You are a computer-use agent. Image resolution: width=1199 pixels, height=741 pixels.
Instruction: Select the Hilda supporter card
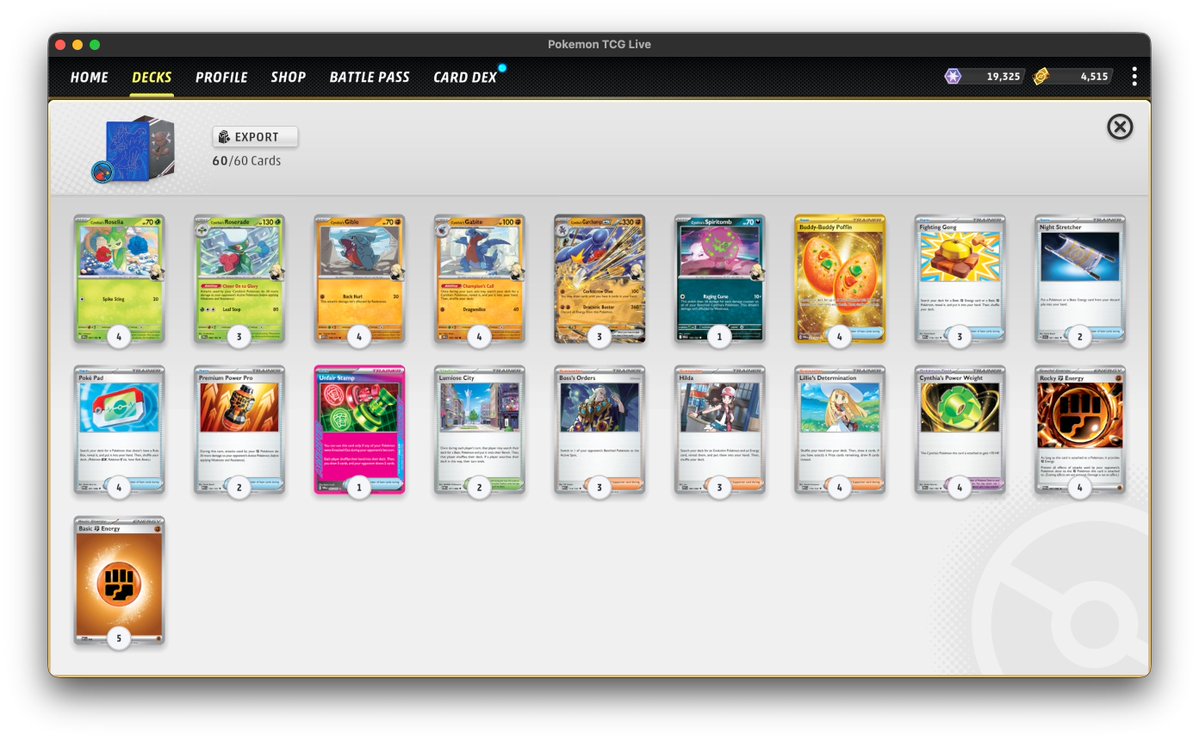pyautogui.click(x=720, y=430)
